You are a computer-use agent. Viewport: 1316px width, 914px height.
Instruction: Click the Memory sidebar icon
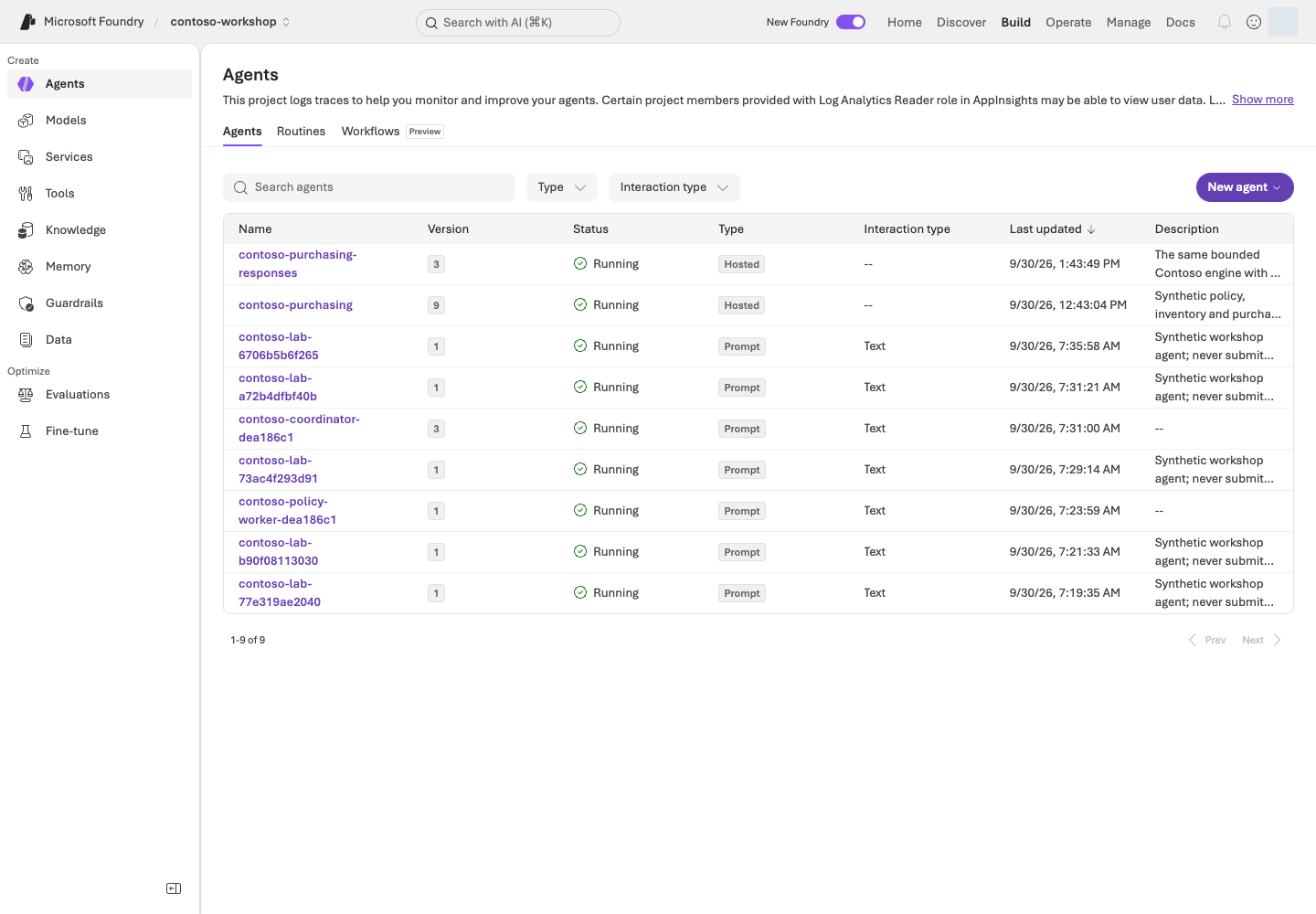26,267
